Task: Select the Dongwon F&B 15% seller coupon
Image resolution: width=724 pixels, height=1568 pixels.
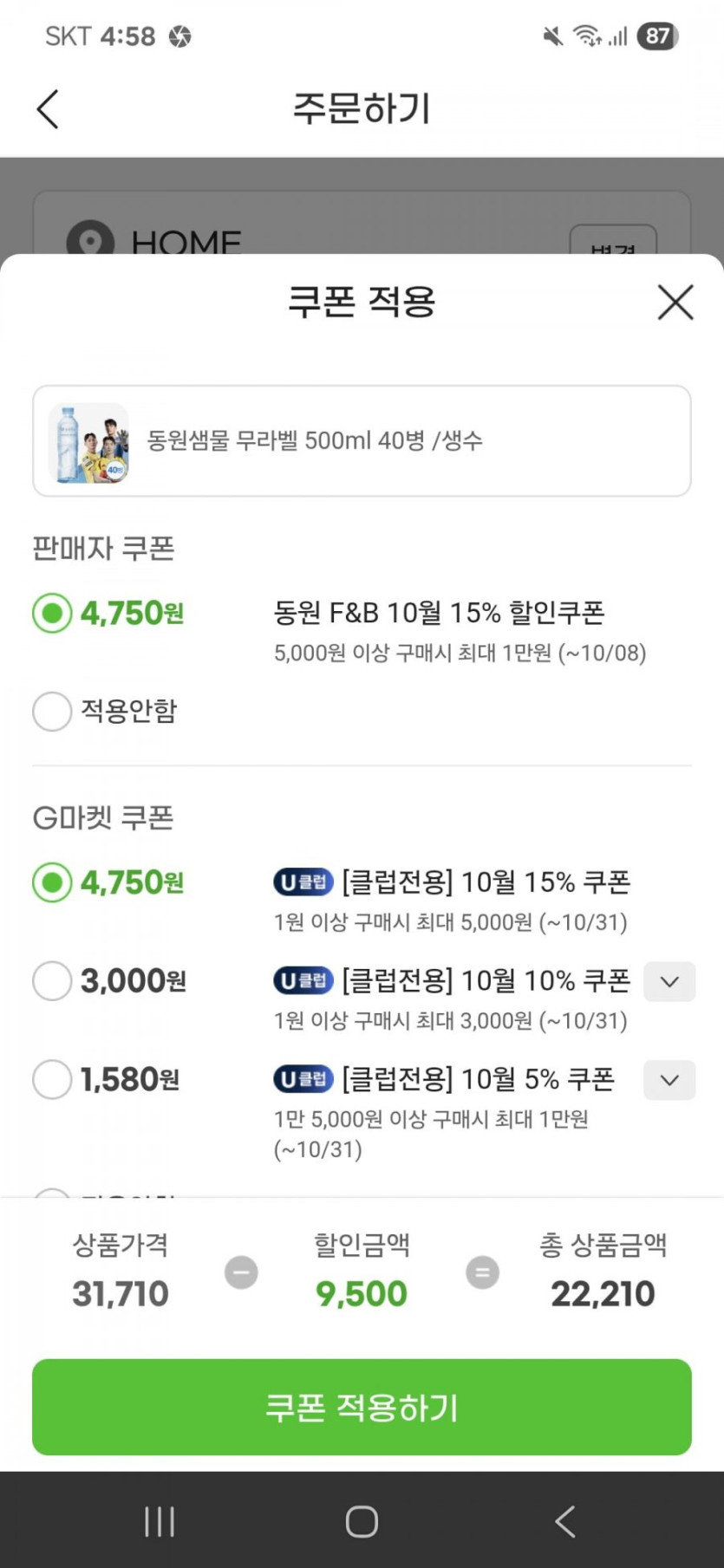Action: click(x=52, y=614)
